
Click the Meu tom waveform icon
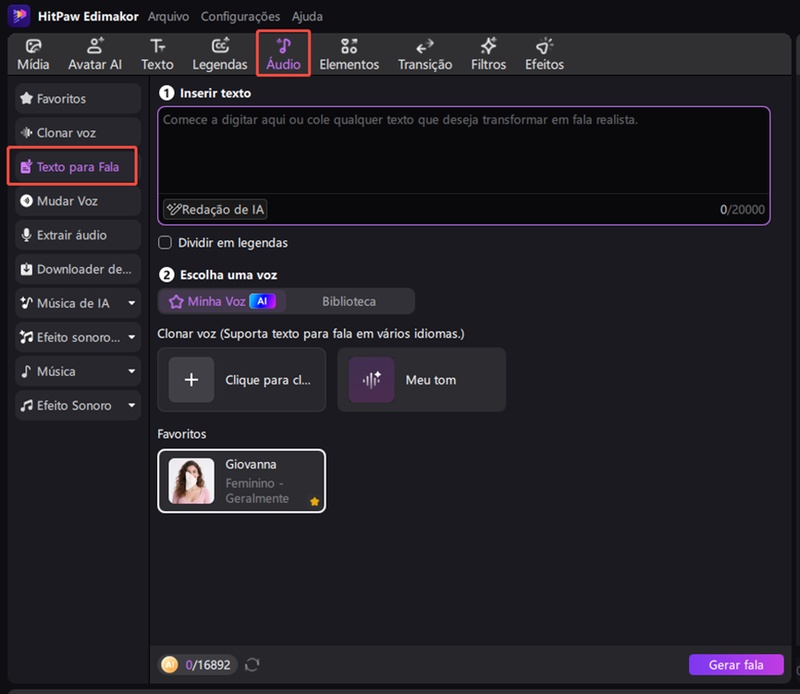[x=371, y=380]
